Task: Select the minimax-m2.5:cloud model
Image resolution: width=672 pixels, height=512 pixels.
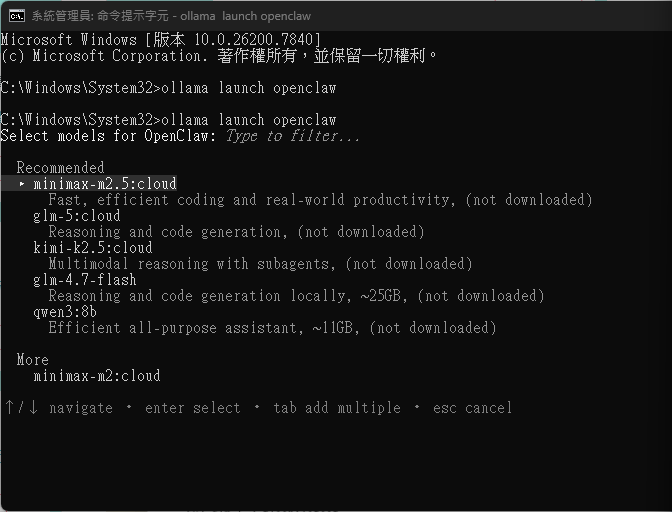Action: click(104, 184)
